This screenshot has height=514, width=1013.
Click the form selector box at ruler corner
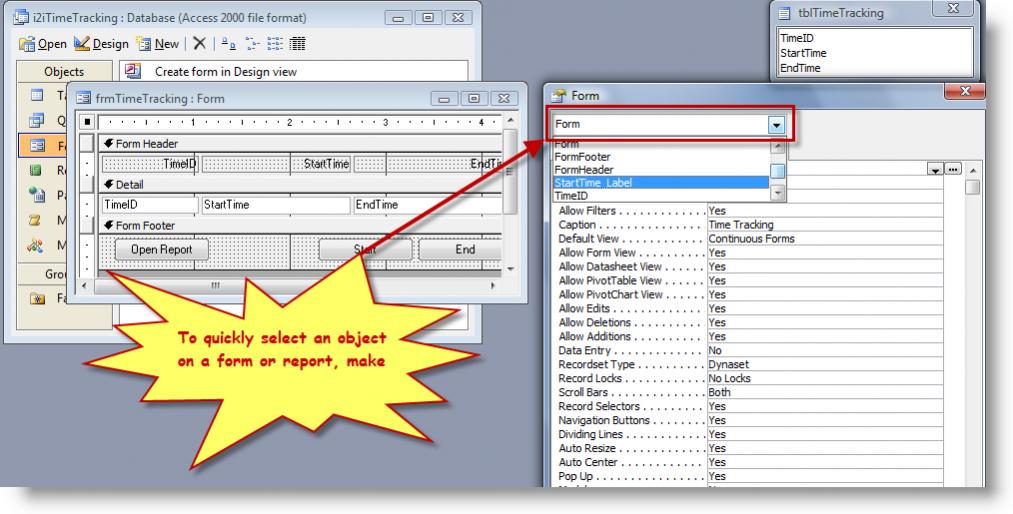pyautogui.click(x=87, y=121)
